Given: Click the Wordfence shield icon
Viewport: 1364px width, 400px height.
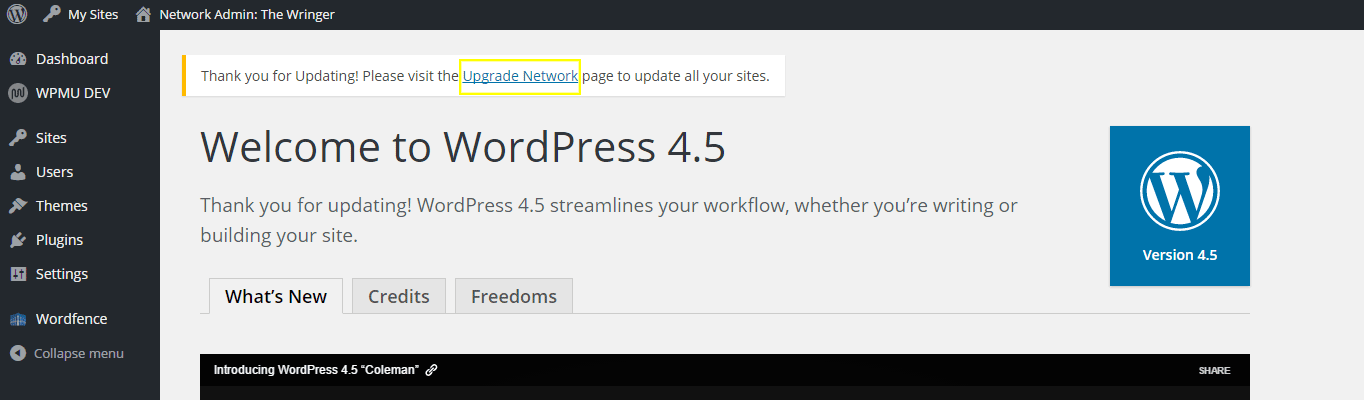Looking at the screenshot, I should click(x=18, y=320).
